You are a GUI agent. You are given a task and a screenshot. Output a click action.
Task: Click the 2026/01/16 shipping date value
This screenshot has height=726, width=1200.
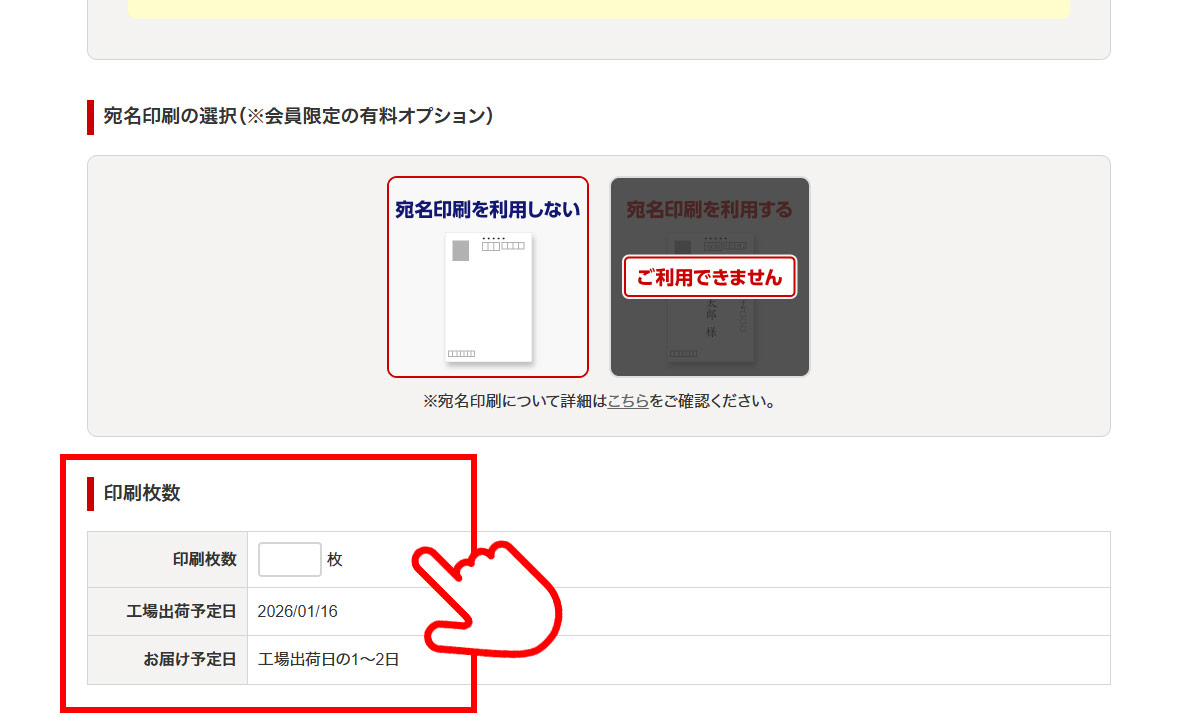coord(298,611)
